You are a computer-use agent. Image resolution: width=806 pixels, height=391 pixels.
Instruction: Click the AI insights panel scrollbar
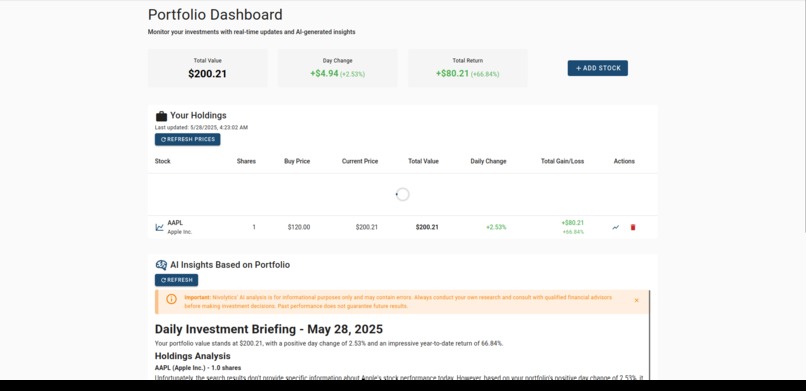coord(649,335)
